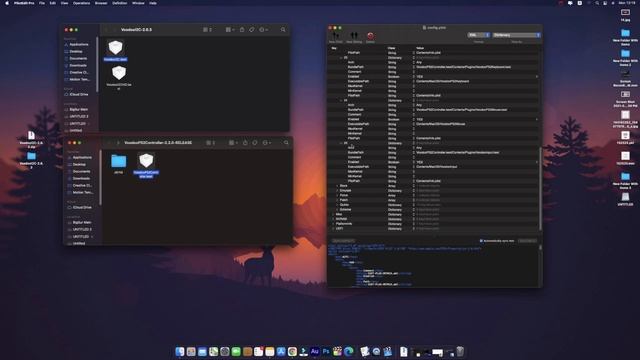This screenshot has width=640, height=360.
Task: Open the Dictionary view-as dropdown
Action: [x=516, y=35]
